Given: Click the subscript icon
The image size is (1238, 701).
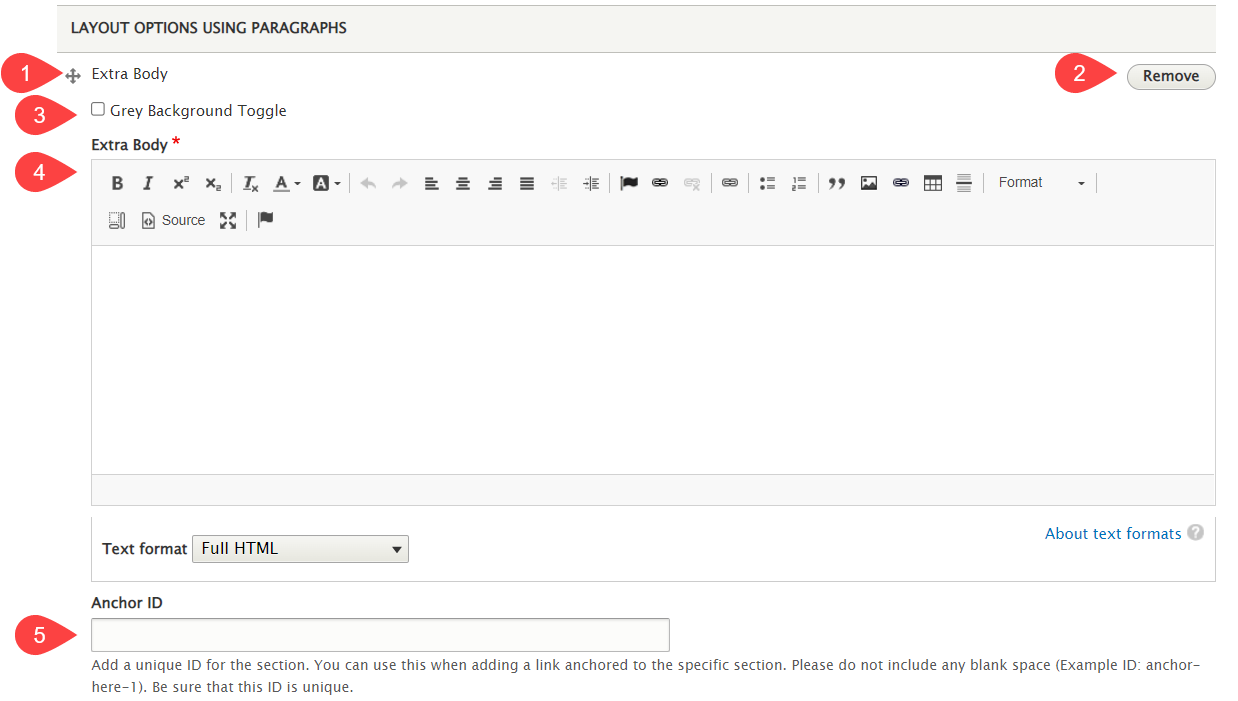Looking at the screenshot, I should click(x=212, y=183).
